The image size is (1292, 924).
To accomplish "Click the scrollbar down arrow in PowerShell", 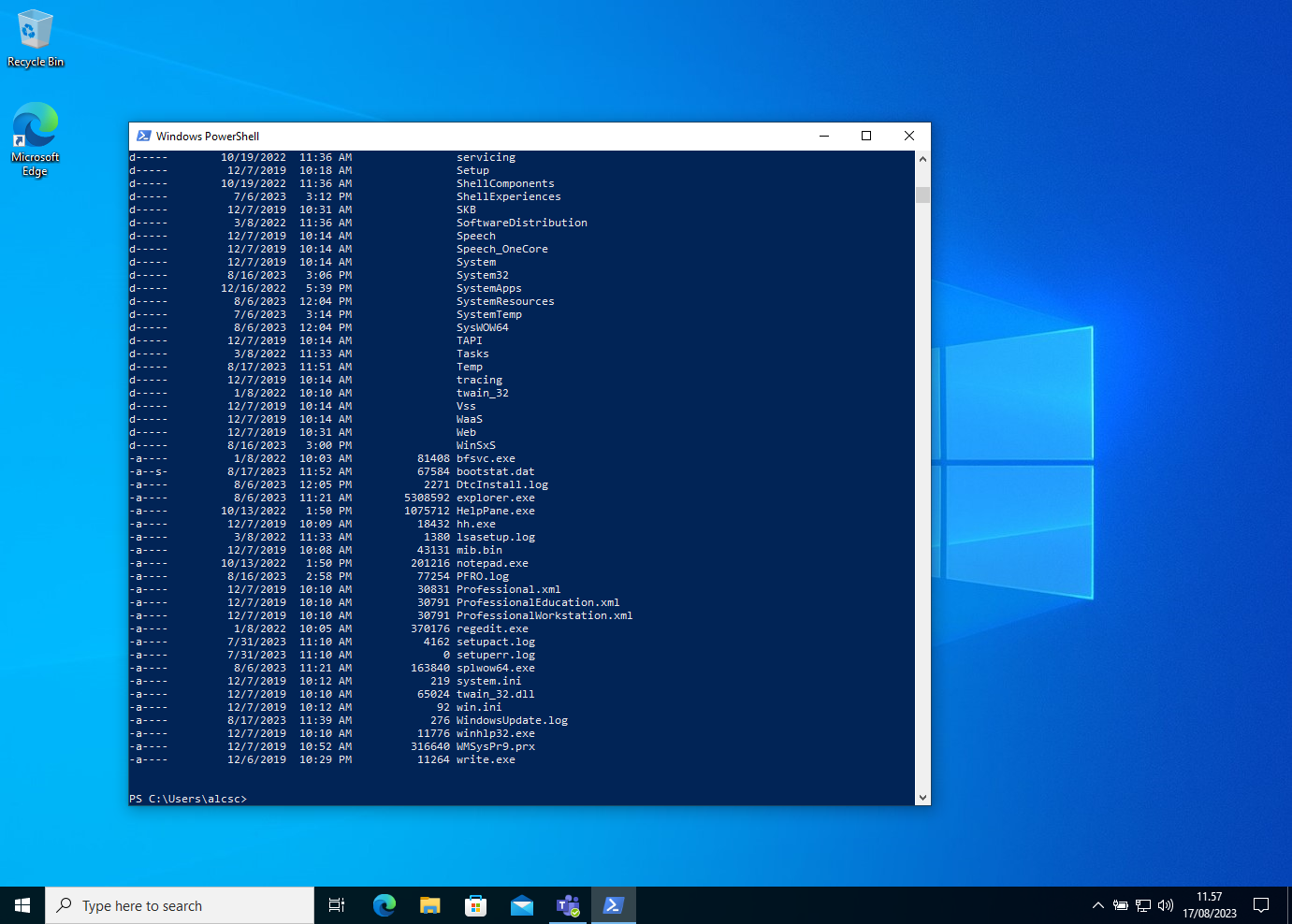I will pos(922,797).
